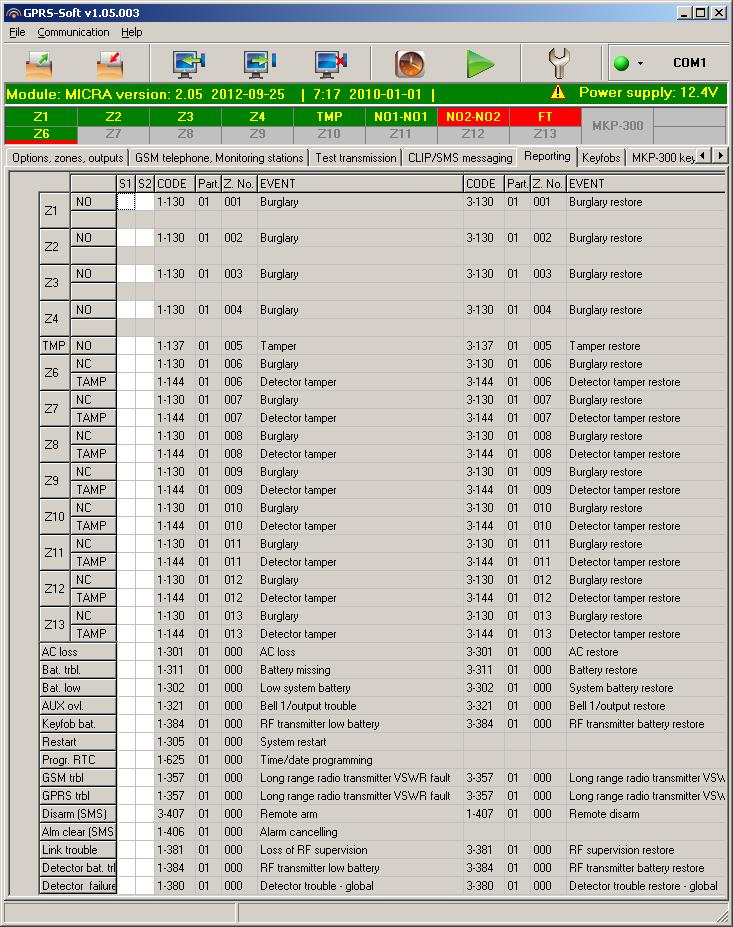Click the Z6 zone status indicator
This screenshot has height=927, width=733.
coord(41,134)
